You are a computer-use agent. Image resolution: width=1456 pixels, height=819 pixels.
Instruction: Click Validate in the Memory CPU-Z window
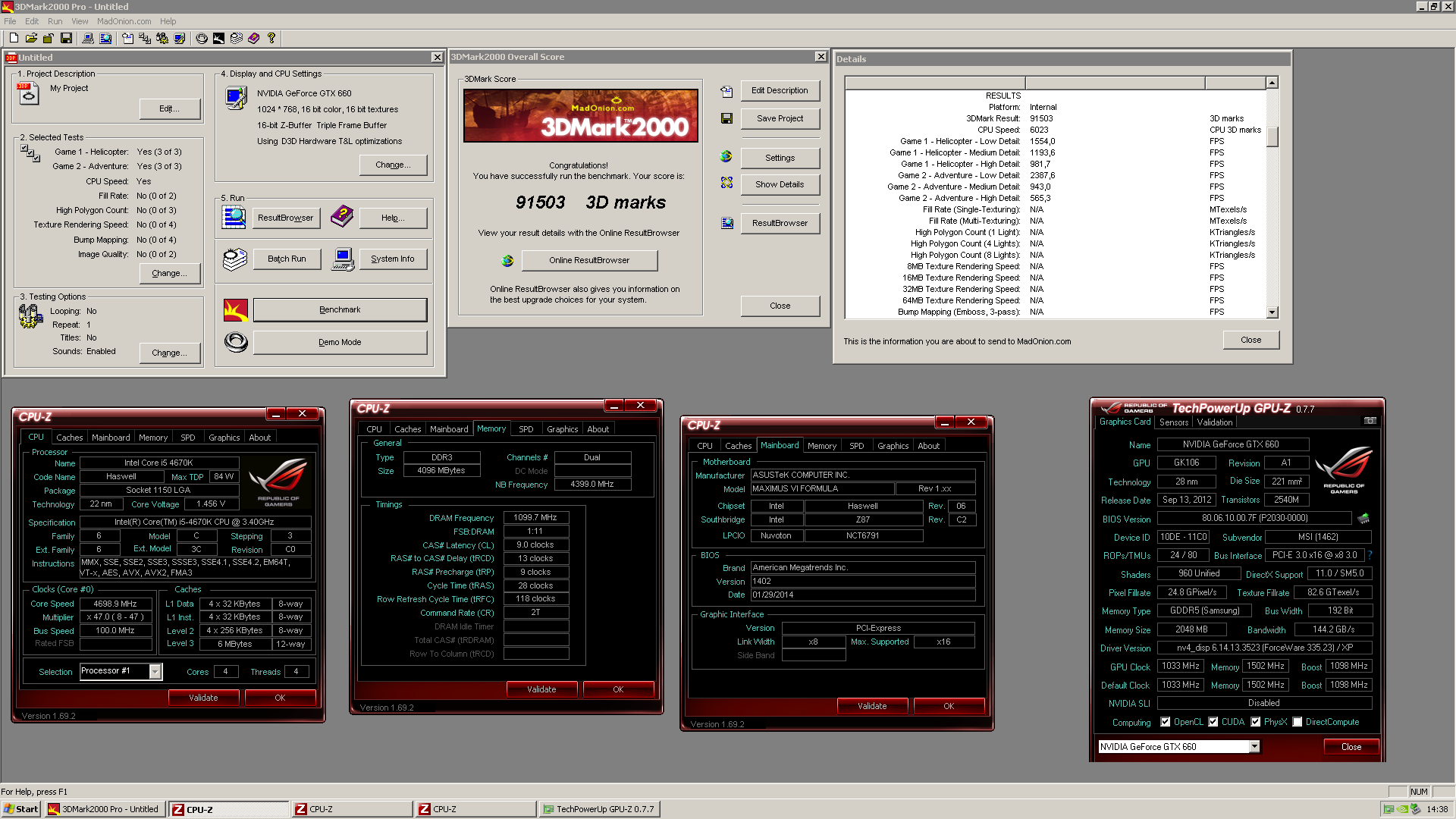coord(541,689)
